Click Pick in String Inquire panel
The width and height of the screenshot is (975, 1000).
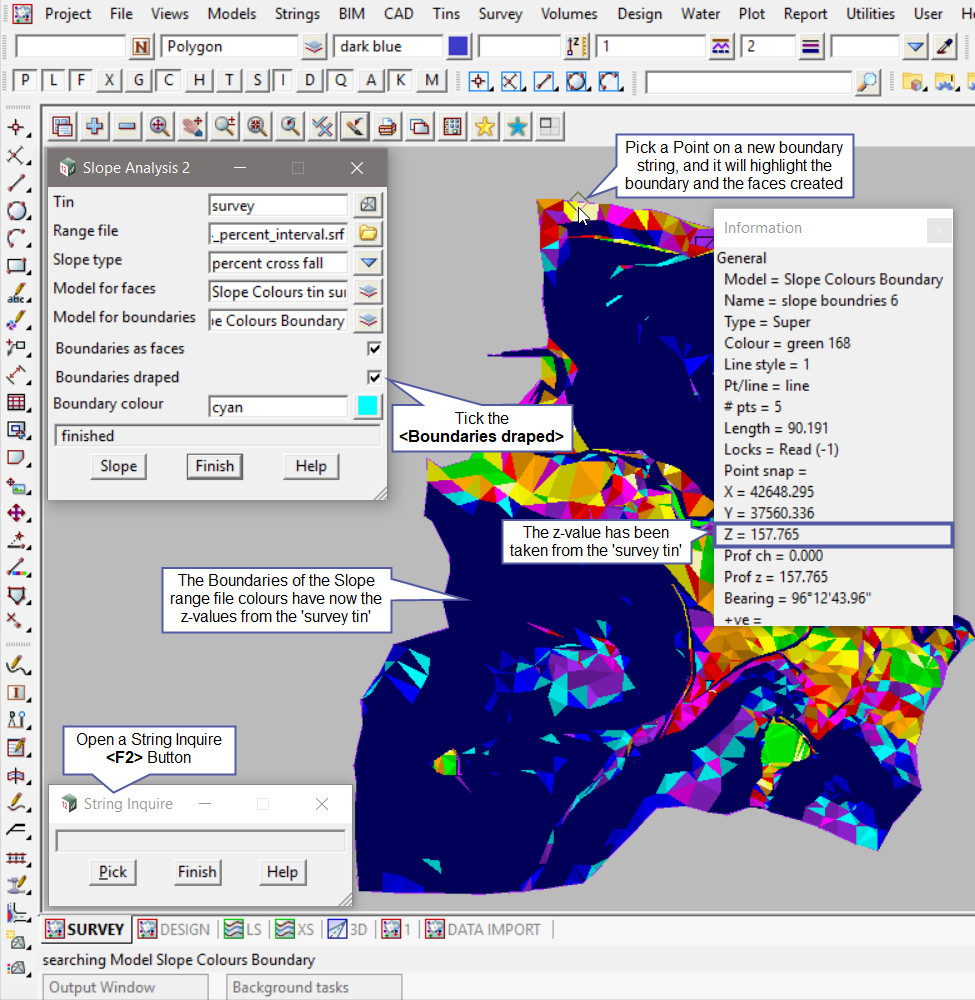pos(113,872)
